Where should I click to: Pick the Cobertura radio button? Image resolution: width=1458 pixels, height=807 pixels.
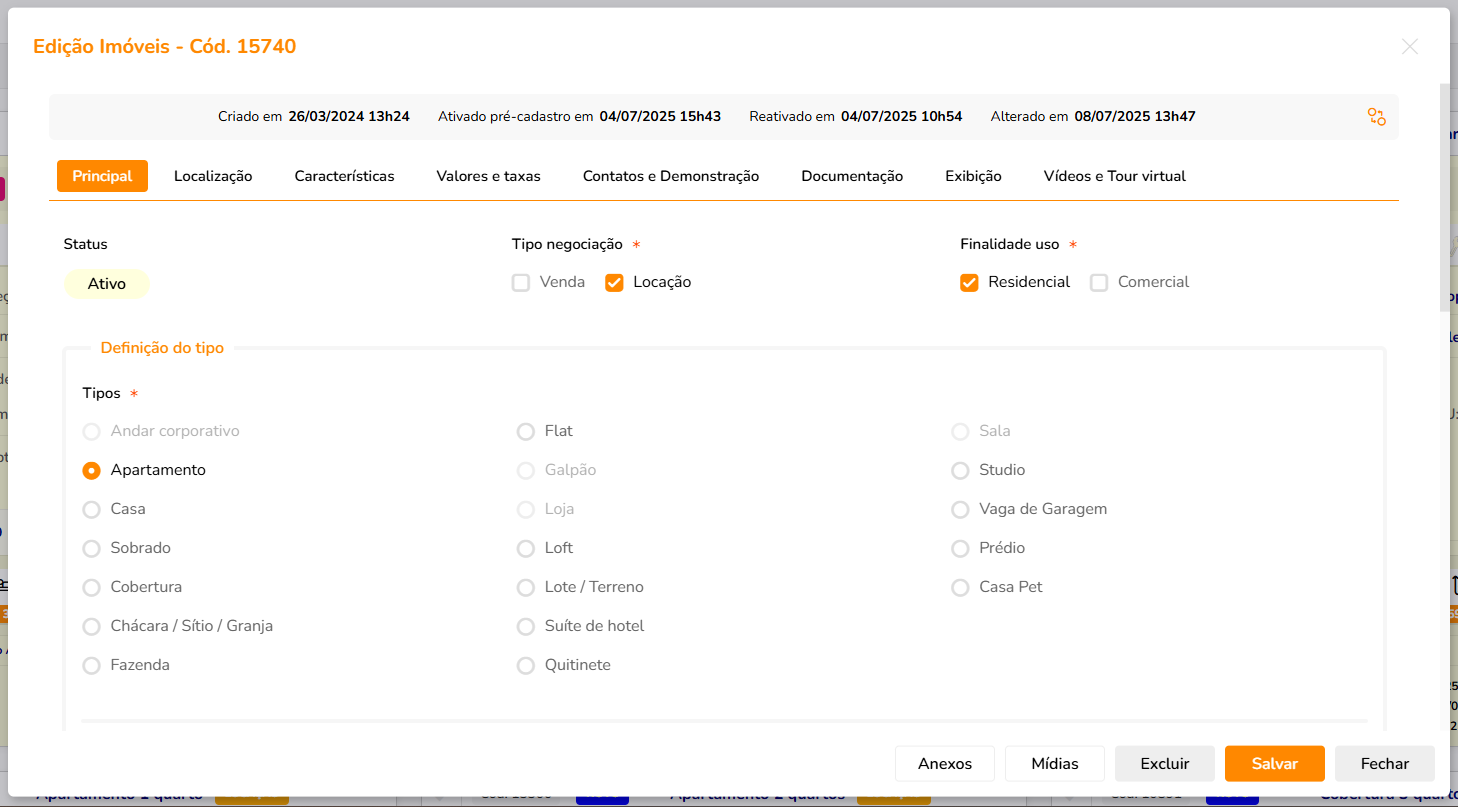point(92,588)
